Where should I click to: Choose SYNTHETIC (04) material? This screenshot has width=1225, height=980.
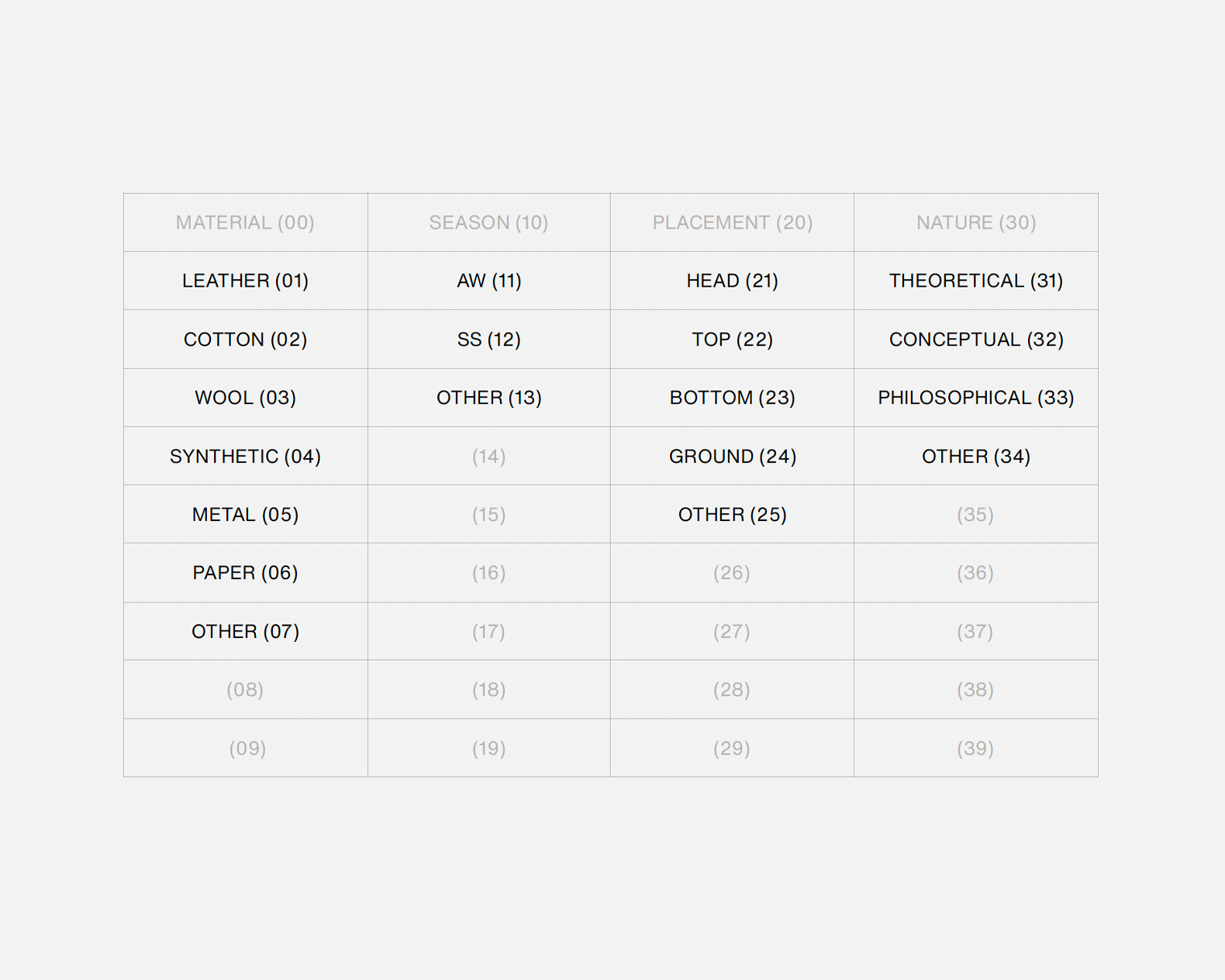tap(245, 457)
